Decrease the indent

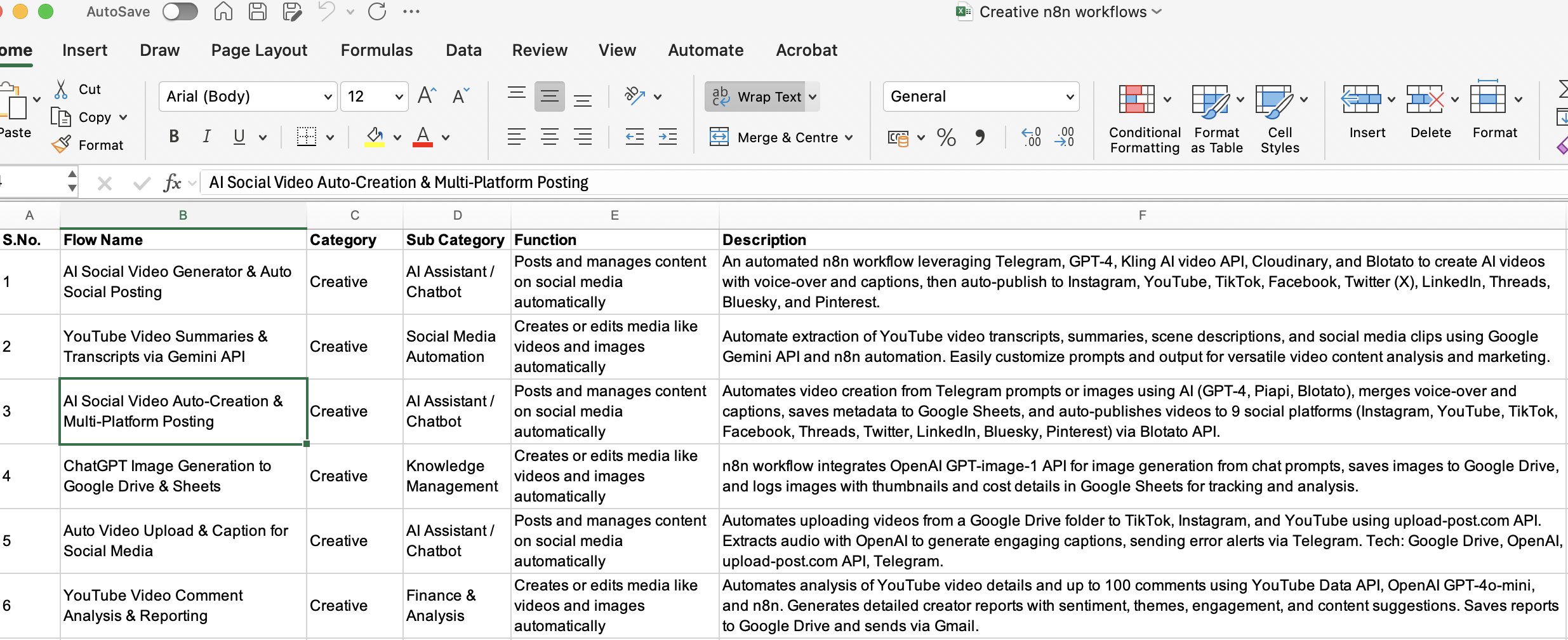click(x=635, y=137)
